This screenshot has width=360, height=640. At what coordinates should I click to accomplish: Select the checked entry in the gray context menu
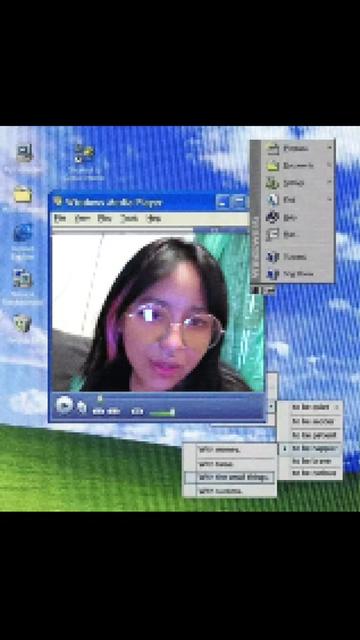tap(310, 448)
